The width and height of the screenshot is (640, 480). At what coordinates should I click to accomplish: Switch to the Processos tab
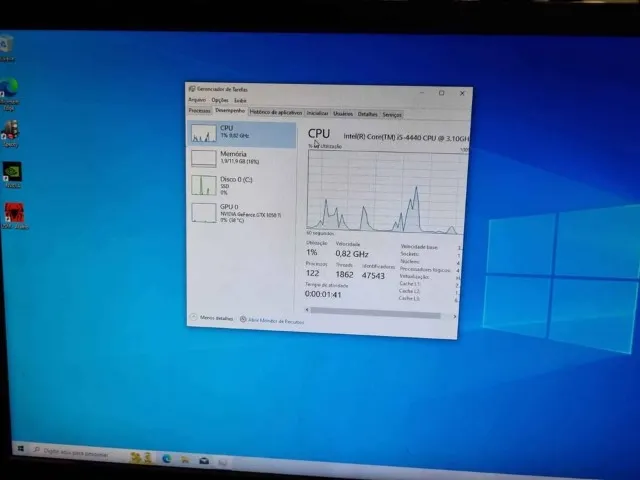(x=200, y=111)
